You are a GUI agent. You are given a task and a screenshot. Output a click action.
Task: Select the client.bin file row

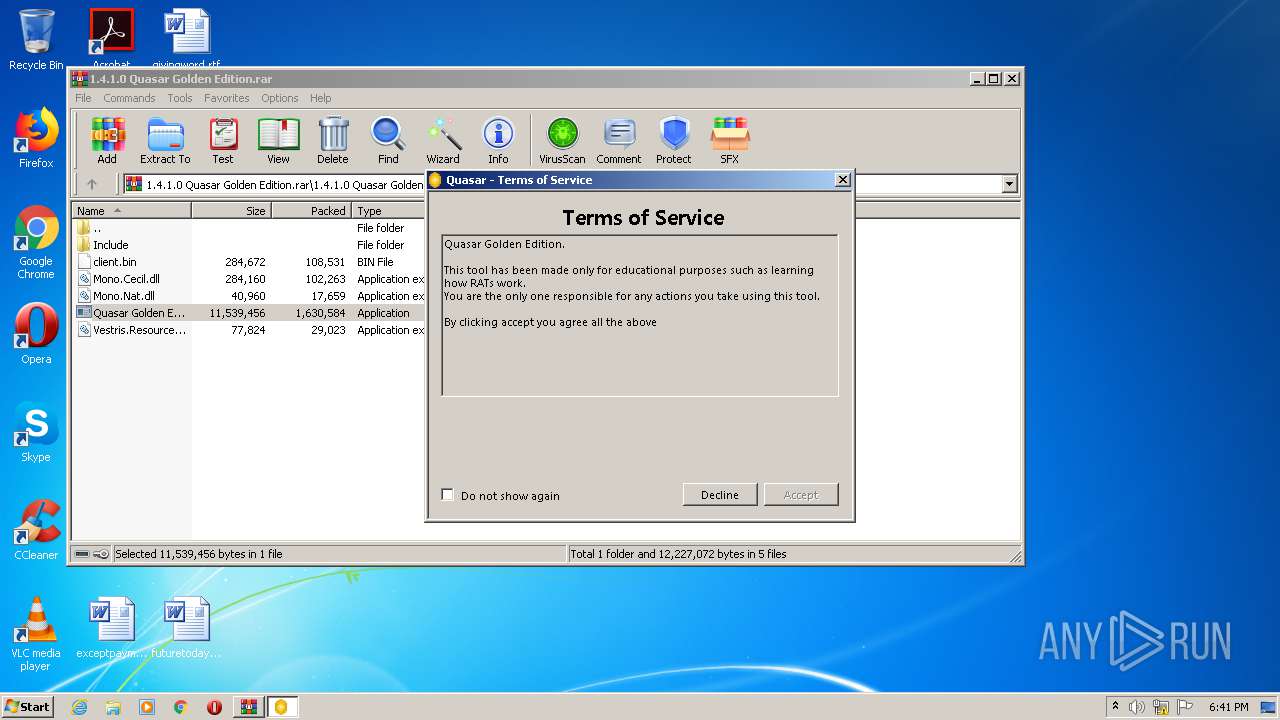pos(248,262)
